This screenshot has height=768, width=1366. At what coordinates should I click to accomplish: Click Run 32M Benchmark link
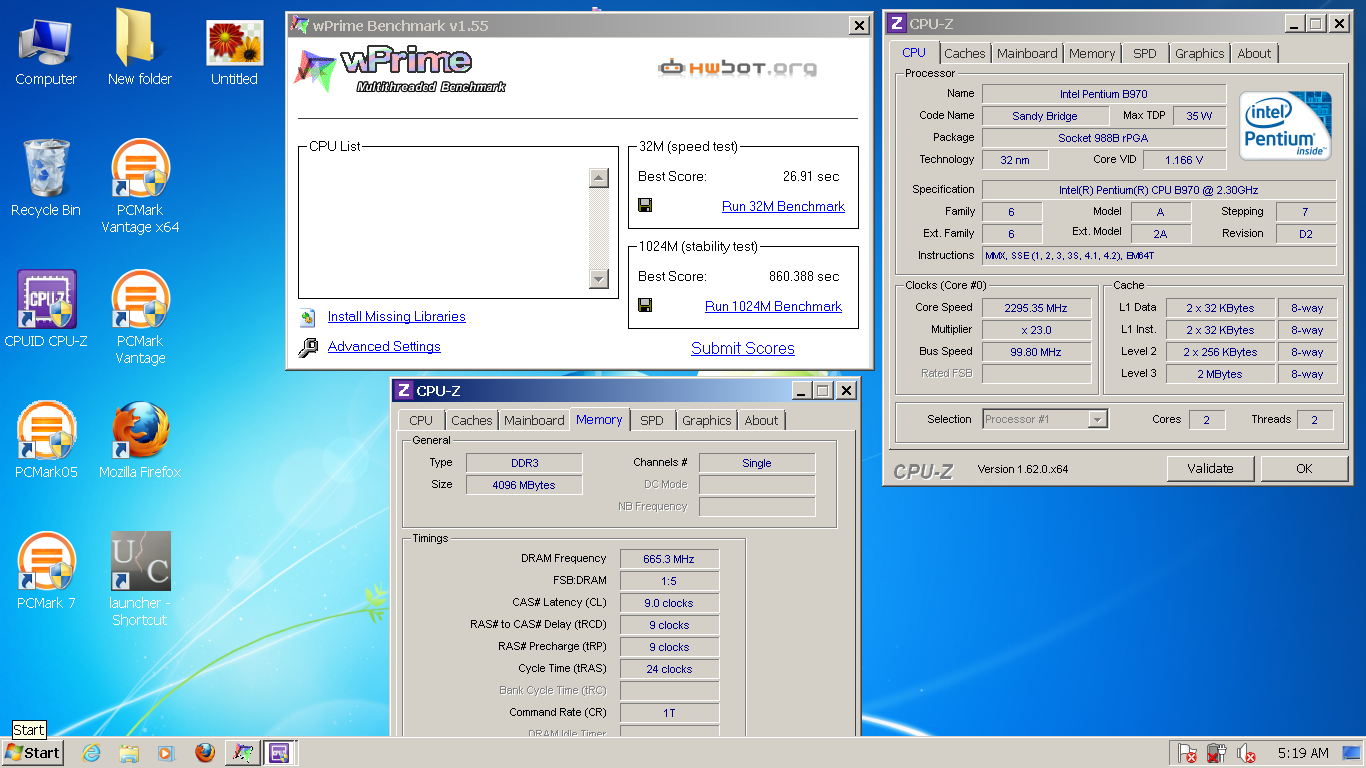point(783,207)
